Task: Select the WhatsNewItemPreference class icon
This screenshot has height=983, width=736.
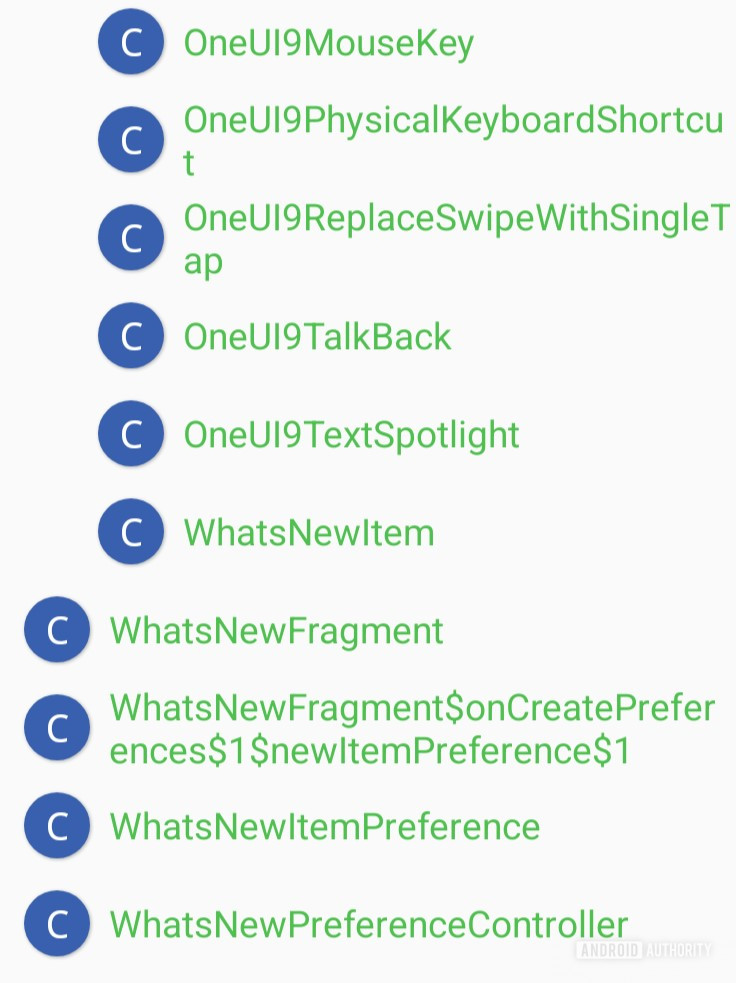Action: point(56,826)
